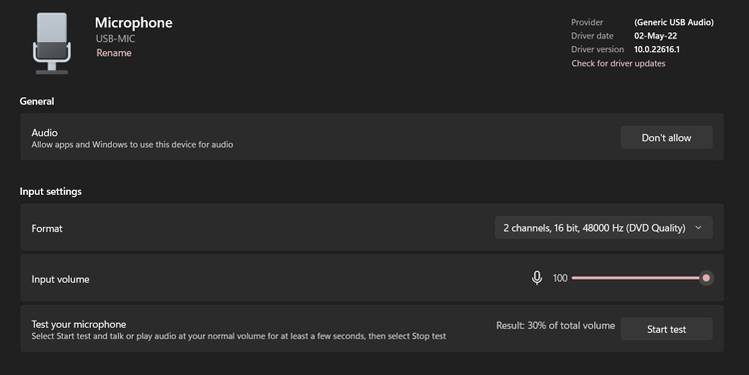The image size is (749, 375).
Task: Click the input volume value 100
Action: click(560, 278)
